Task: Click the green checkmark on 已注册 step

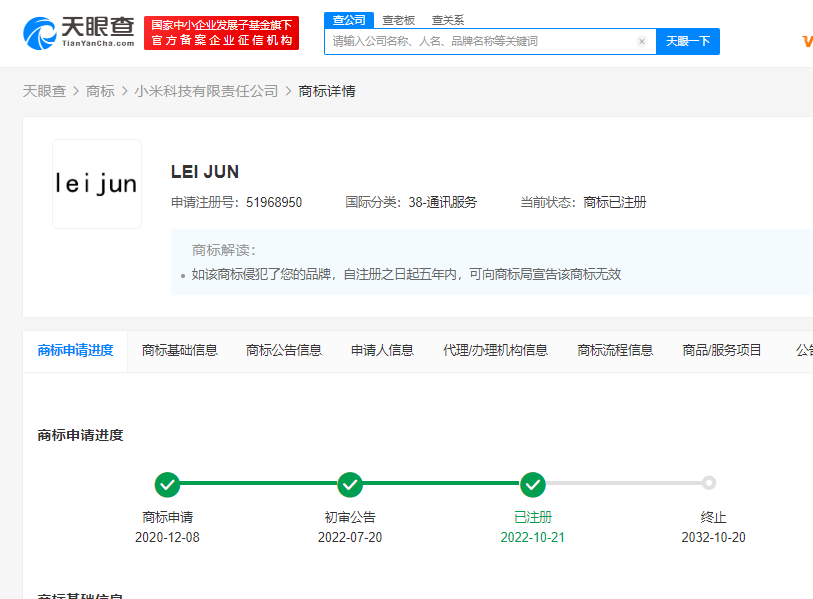Action: tap(533, 484)
